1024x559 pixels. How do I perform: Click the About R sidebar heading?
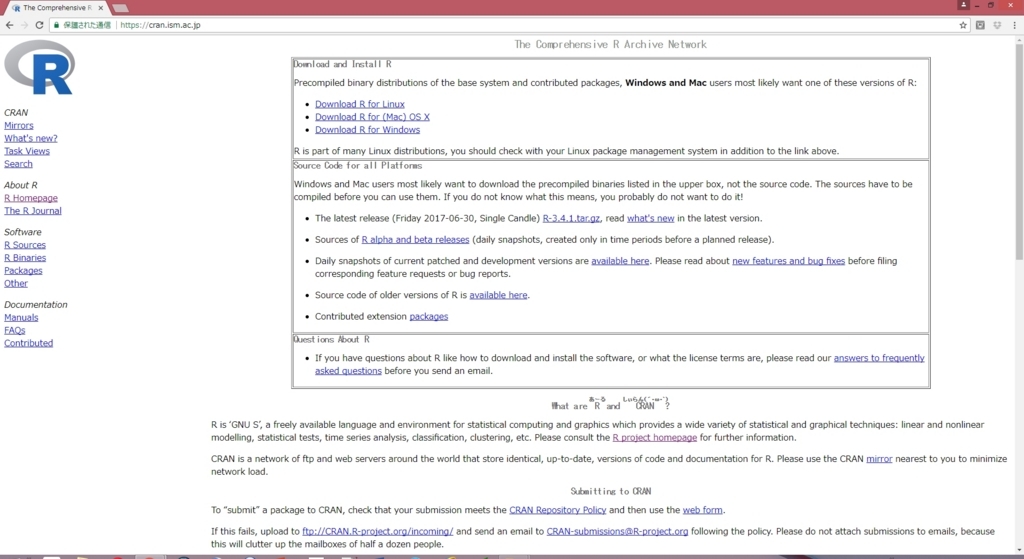(20, 185)
